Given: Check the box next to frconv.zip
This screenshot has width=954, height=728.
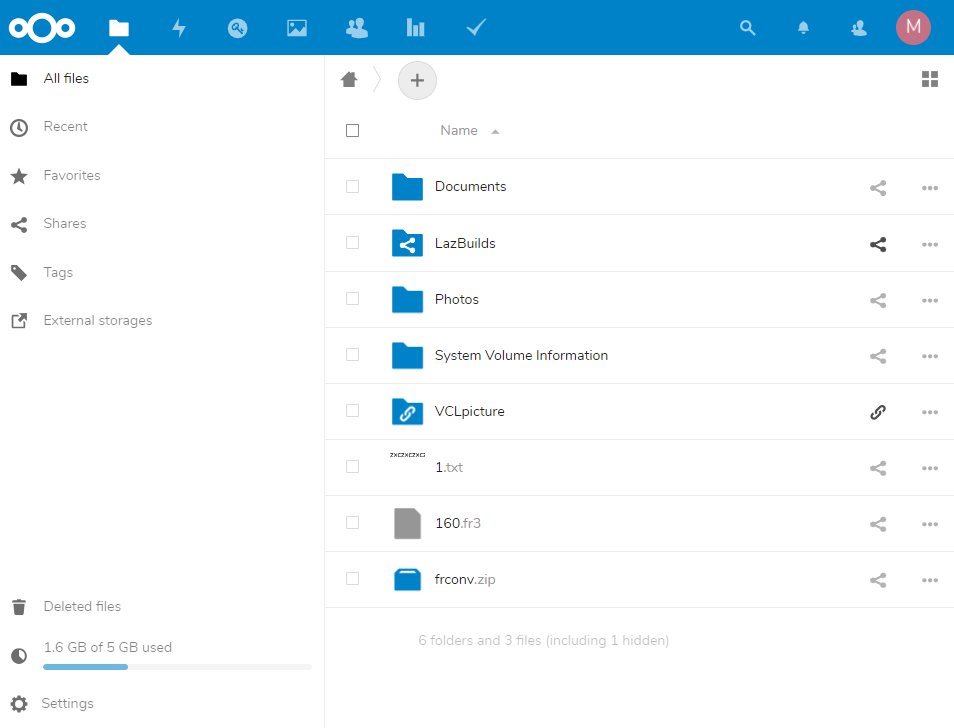Looking at the screenshot, I should click(x=352, y=579).
